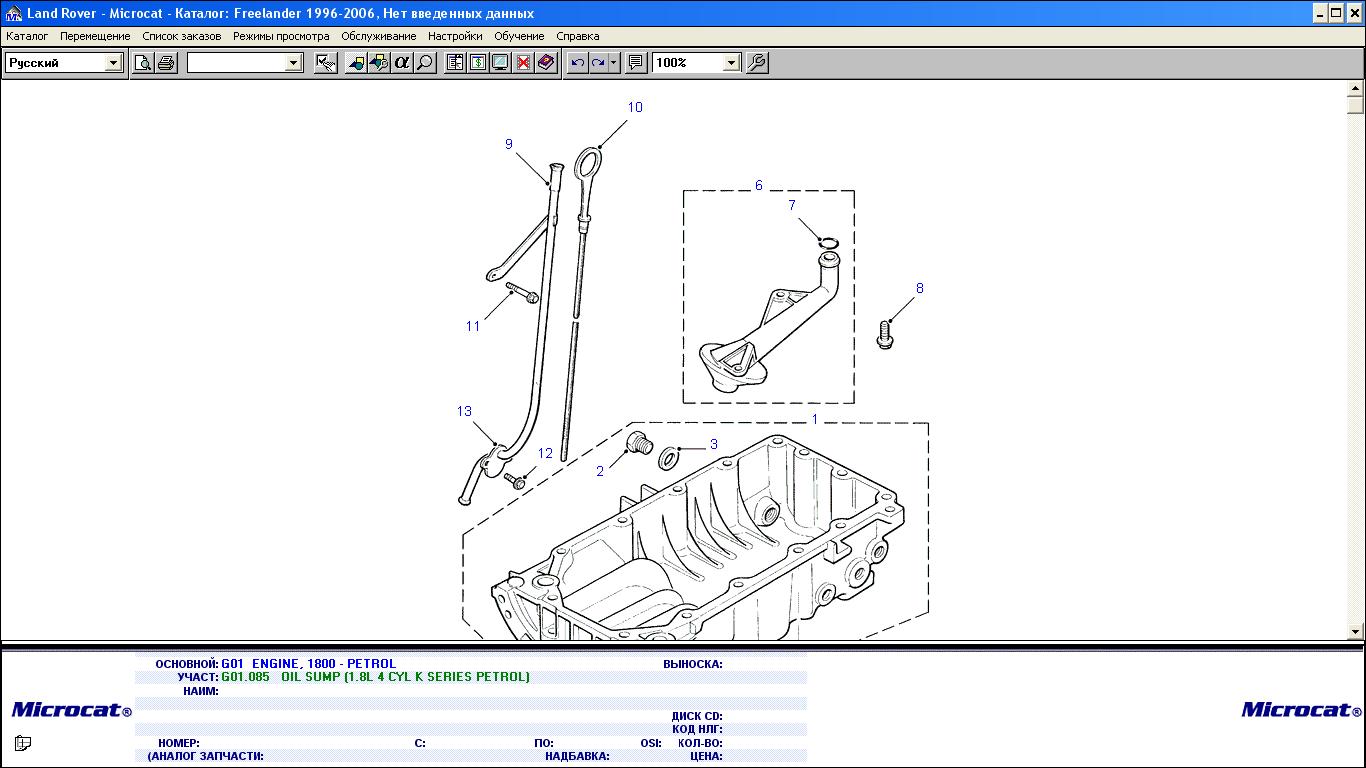Click the small notes icon under left Microcat logo
The width and height of the screenshot is (1366, 768).
(23, 743)
